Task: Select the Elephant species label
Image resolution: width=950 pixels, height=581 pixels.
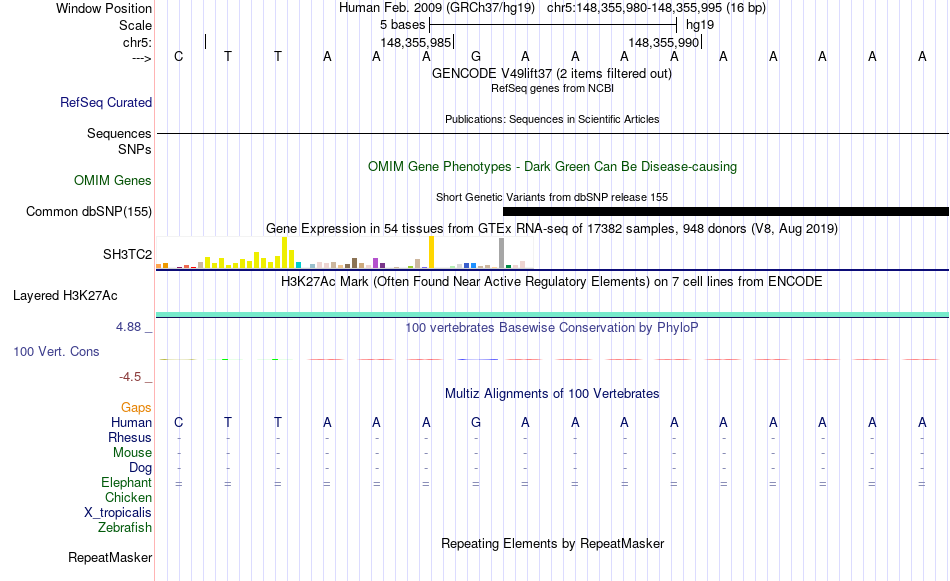Action: pyautogui.click(x=126, y=482)
